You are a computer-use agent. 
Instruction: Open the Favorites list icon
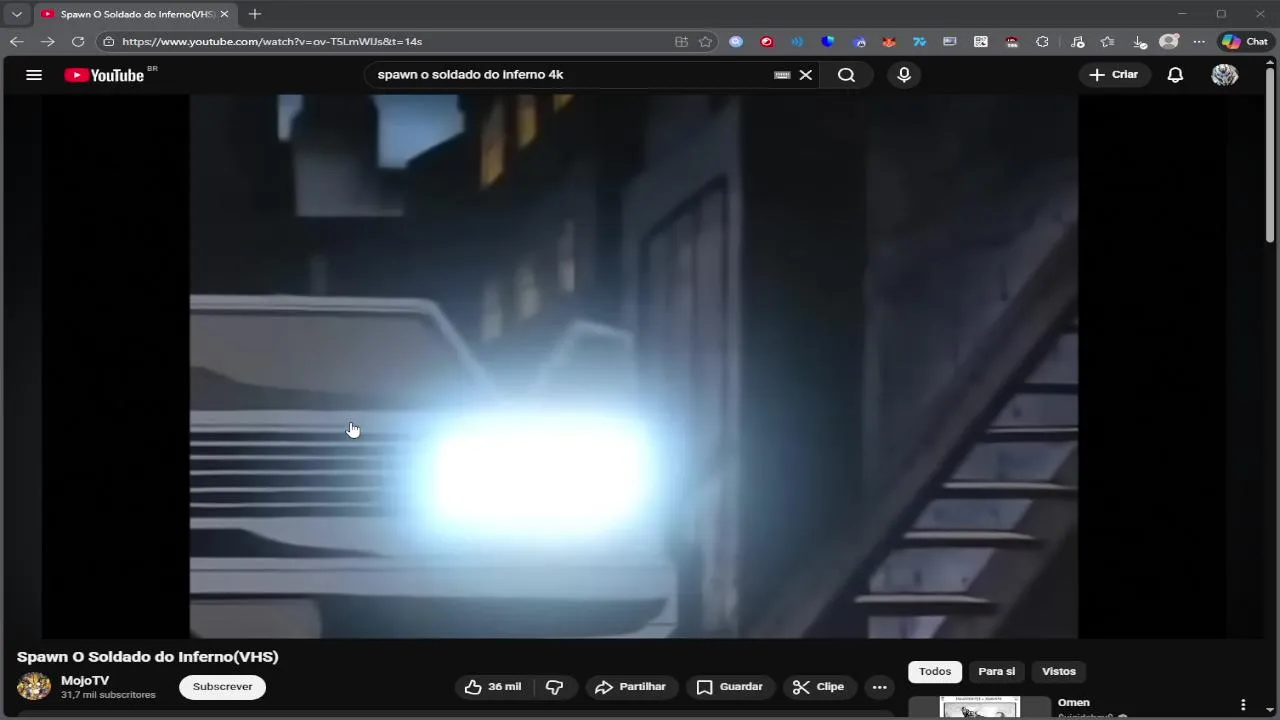[x=1107, y=42]
